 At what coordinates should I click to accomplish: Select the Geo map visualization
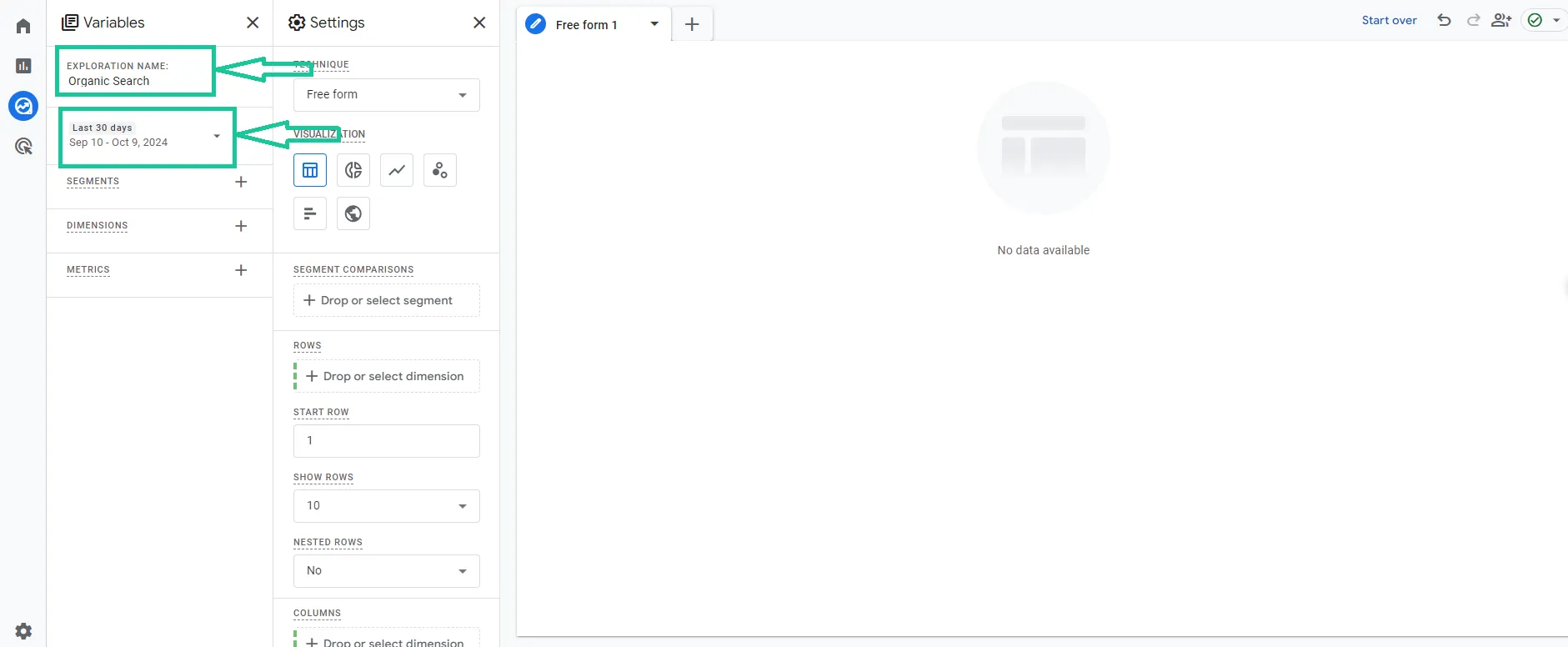pos(353,213)
